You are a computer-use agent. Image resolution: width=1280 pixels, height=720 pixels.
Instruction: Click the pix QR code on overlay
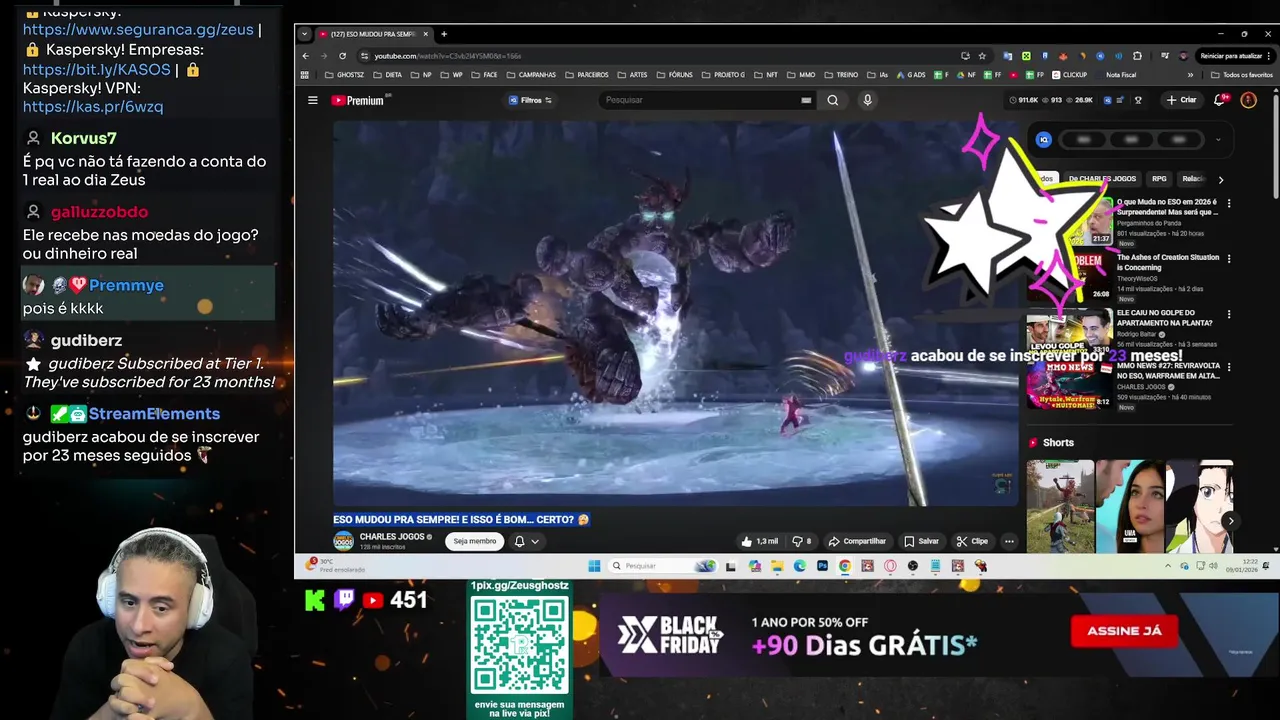point(520,645)
